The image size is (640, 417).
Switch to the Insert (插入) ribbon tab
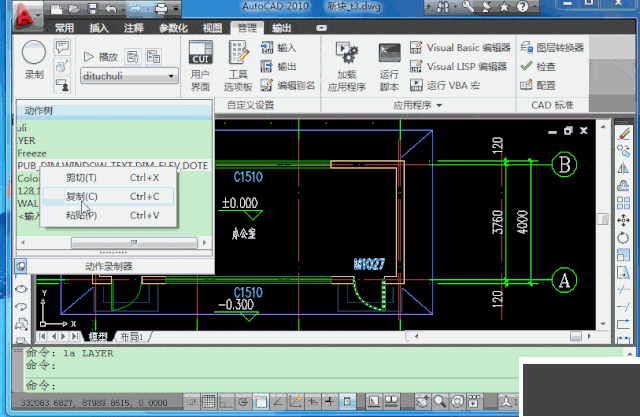[x=99, y=28]
